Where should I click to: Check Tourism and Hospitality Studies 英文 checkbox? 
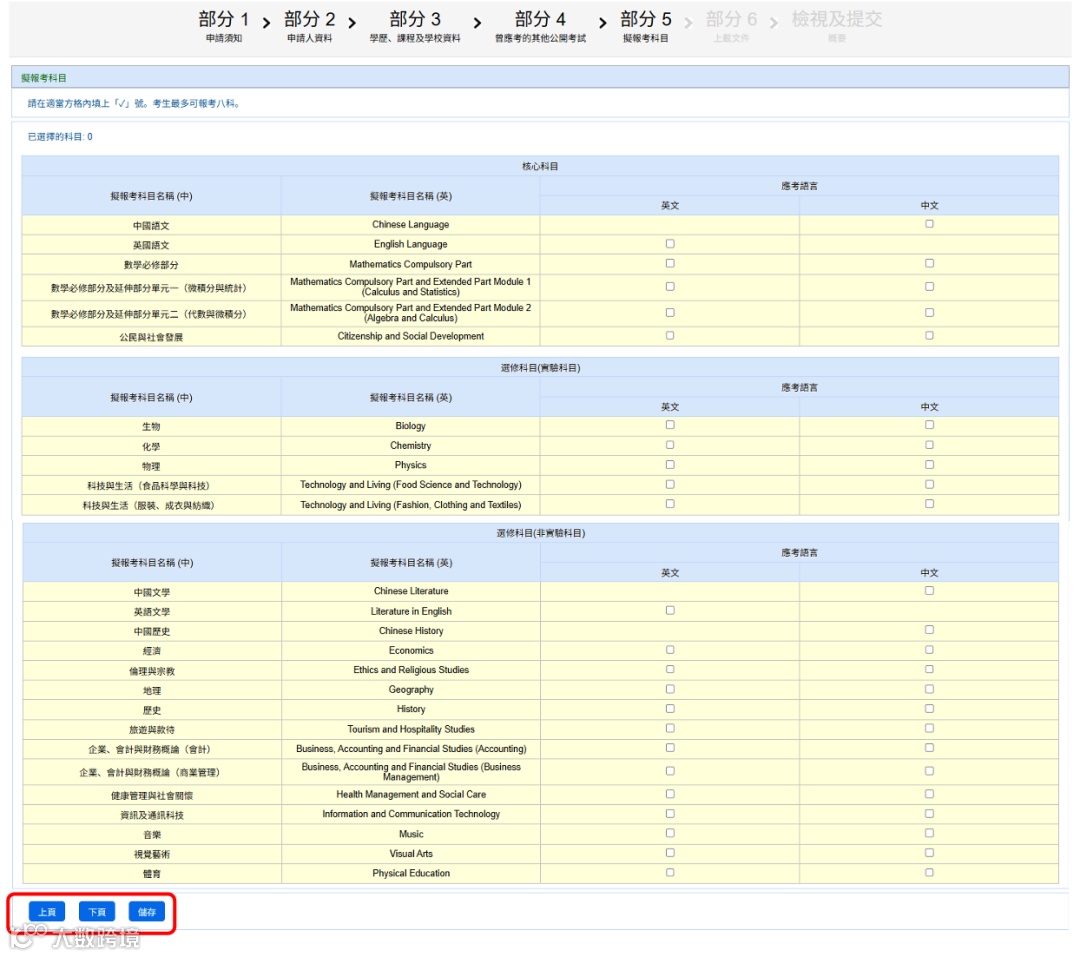(670, 728)
